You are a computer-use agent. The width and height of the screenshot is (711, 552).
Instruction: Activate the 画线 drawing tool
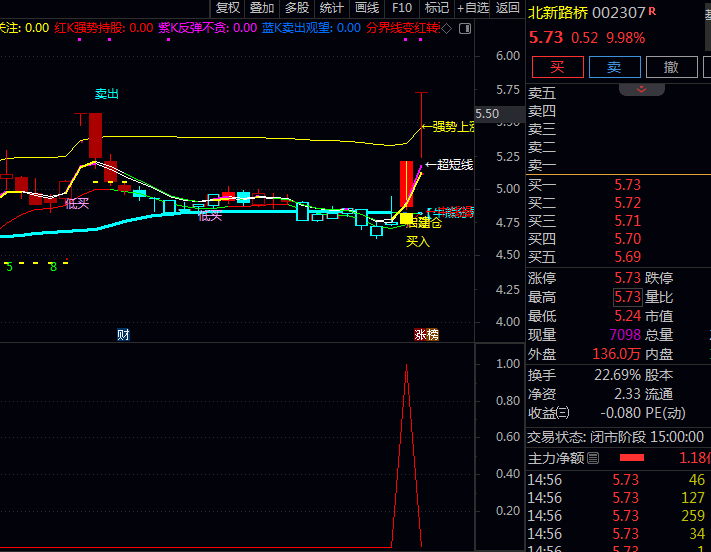coord(367,8)
